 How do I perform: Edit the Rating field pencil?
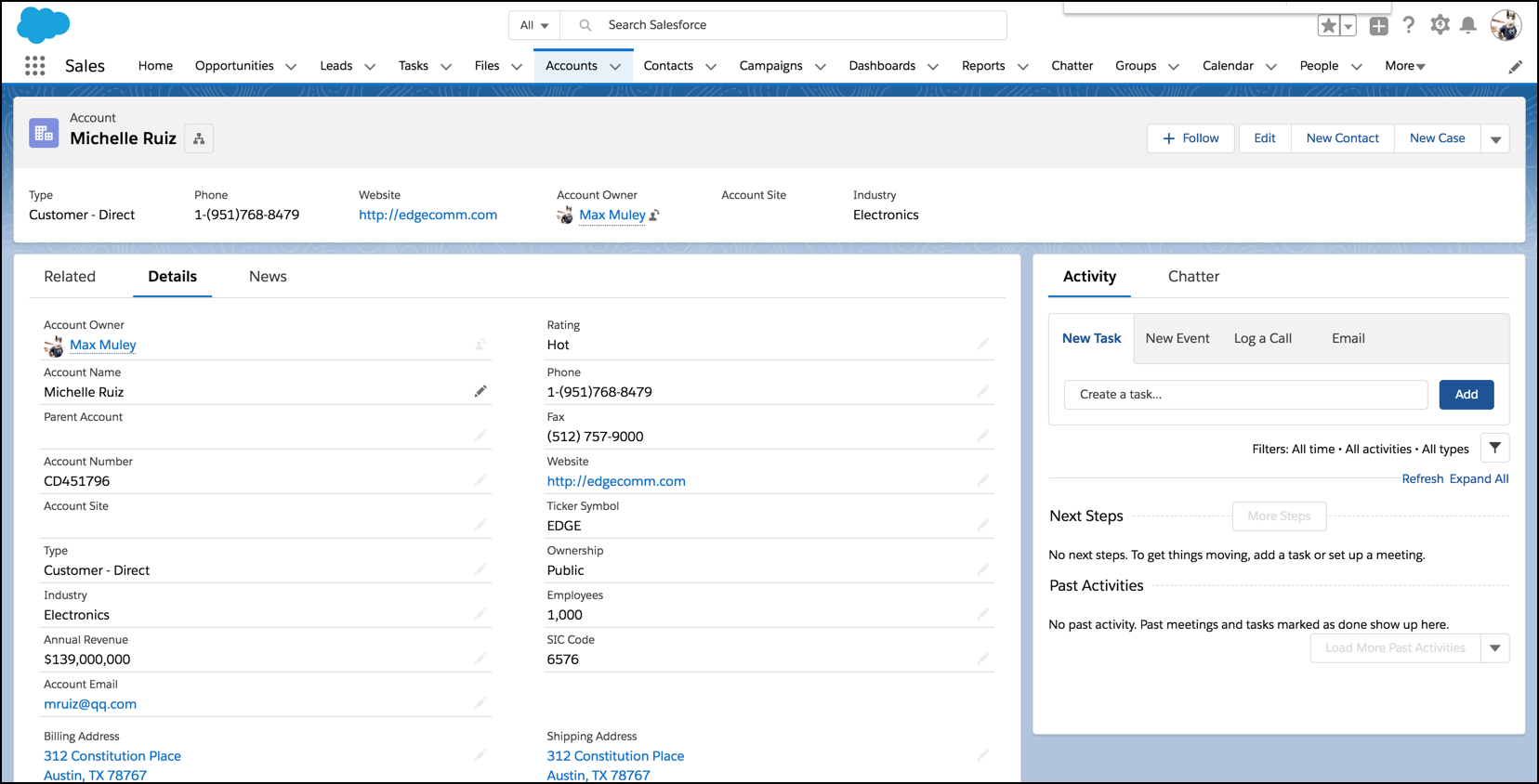coord(983,344)
